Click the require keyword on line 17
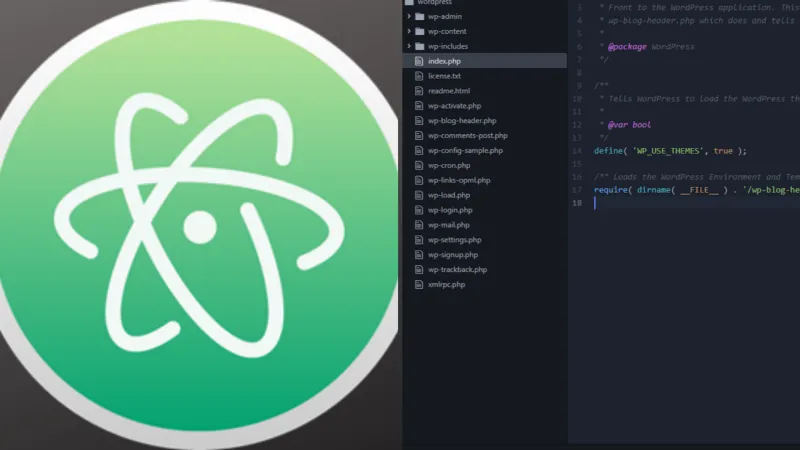Image resolution: width=800 pixels, height=450 pixels. coord(611,190)
